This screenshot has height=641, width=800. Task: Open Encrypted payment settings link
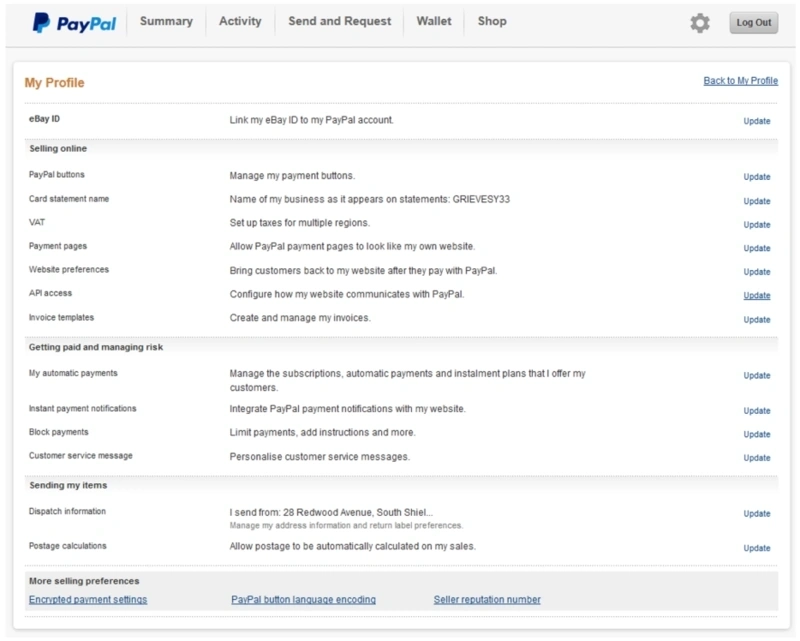coord(88,600)
